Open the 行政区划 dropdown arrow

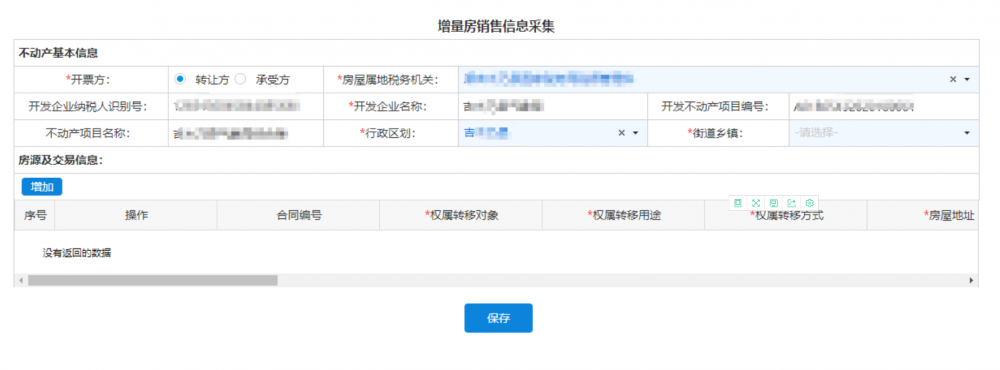pos(635,133)
